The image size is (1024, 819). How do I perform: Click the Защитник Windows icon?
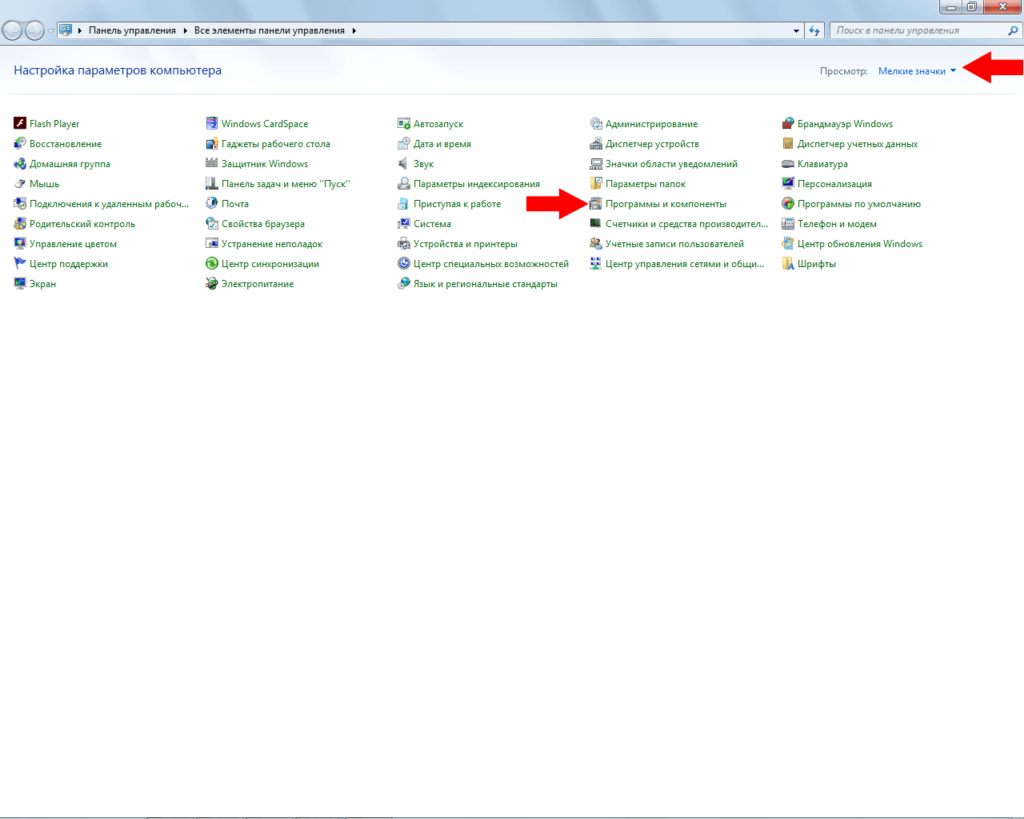pos(212,163)
